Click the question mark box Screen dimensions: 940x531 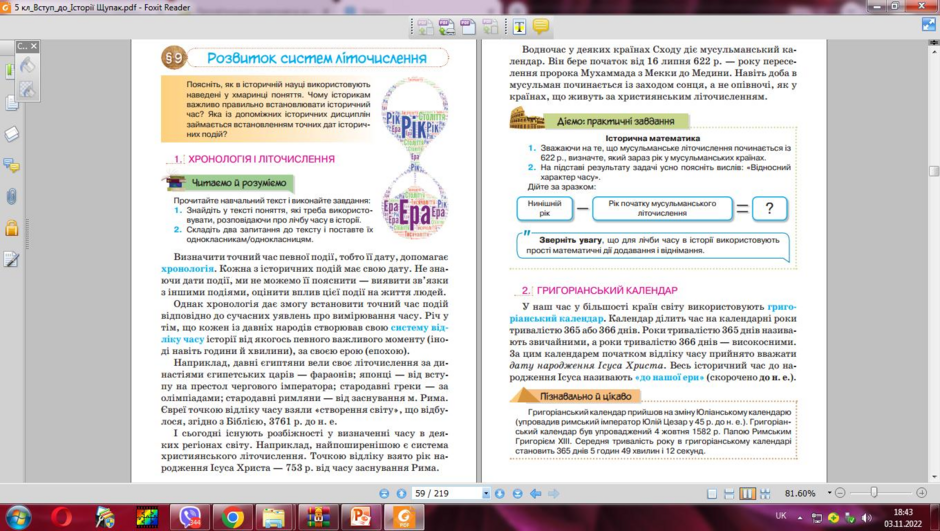[769, 208]
